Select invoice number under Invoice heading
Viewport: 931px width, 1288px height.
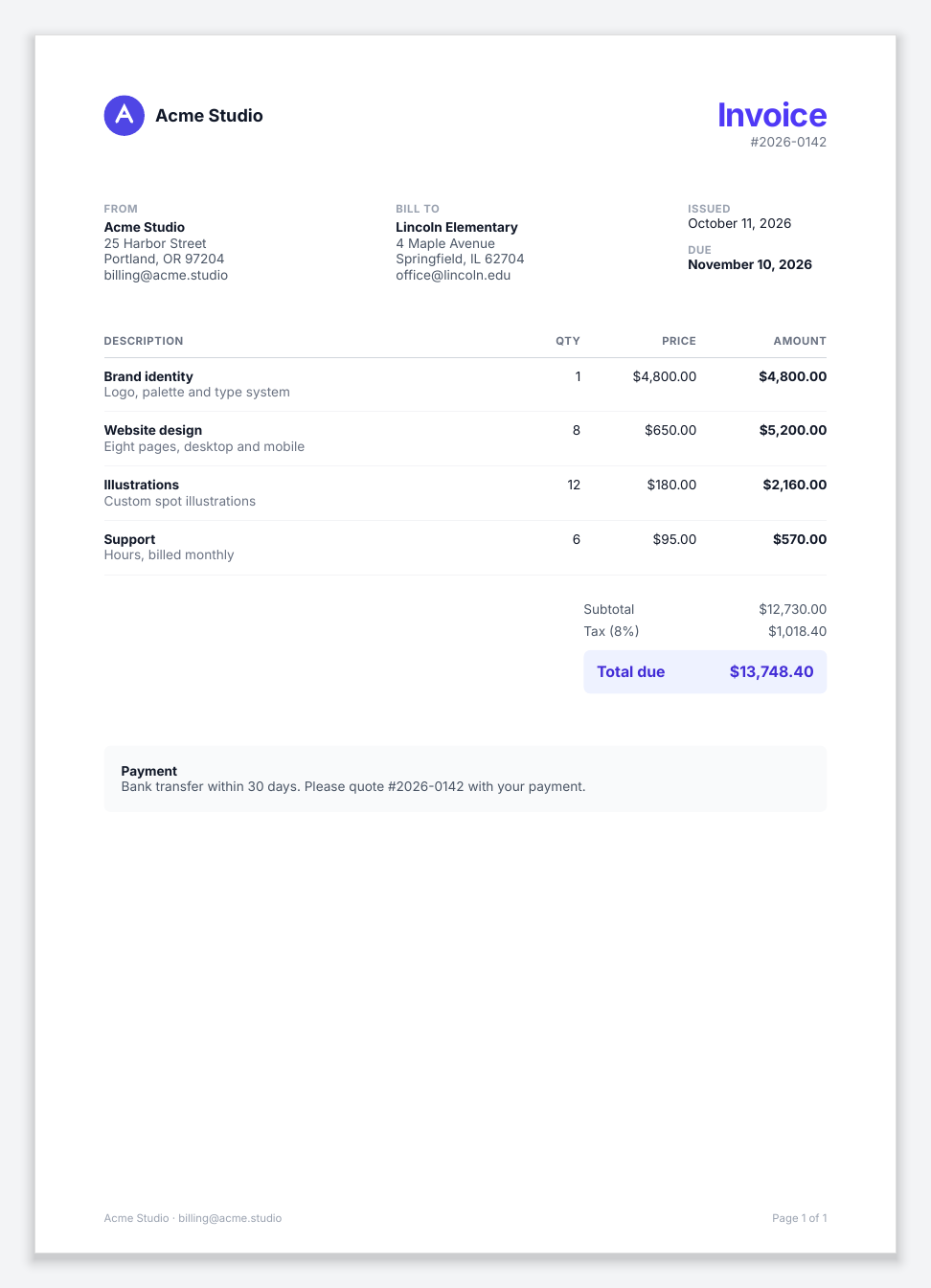click(x=788, y=142)
